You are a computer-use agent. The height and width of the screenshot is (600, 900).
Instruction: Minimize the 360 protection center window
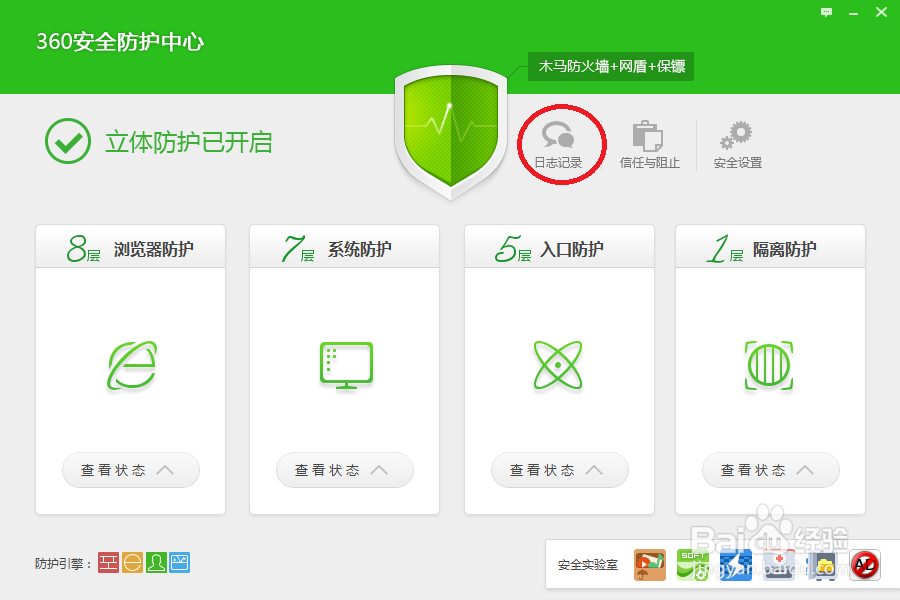[x=854, y=13]
